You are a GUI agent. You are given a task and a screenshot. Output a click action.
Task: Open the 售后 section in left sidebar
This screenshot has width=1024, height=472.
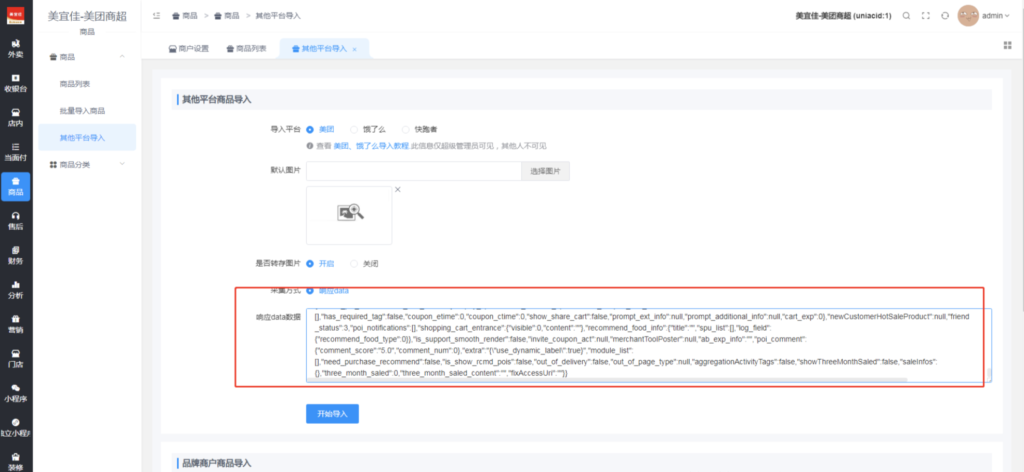[16, 221]
